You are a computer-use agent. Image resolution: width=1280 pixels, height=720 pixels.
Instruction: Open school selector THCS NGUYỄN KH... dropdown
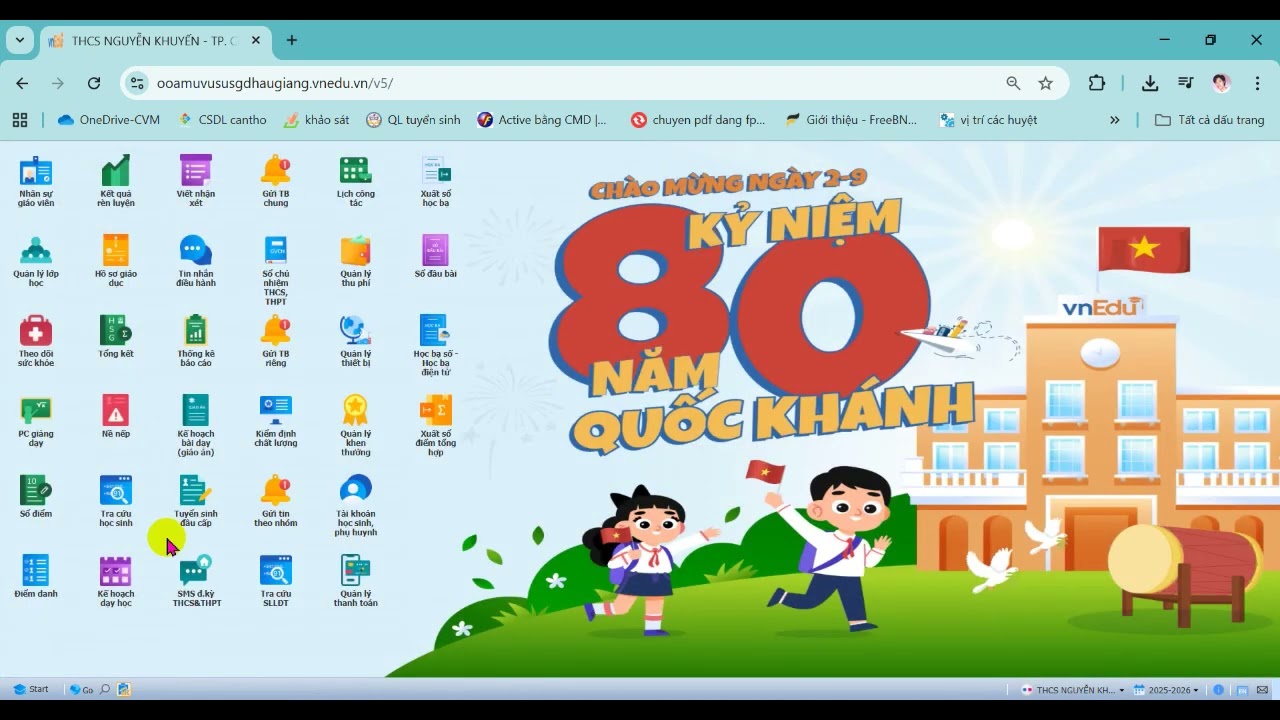pyautogui.click(x=1073, y=690)
